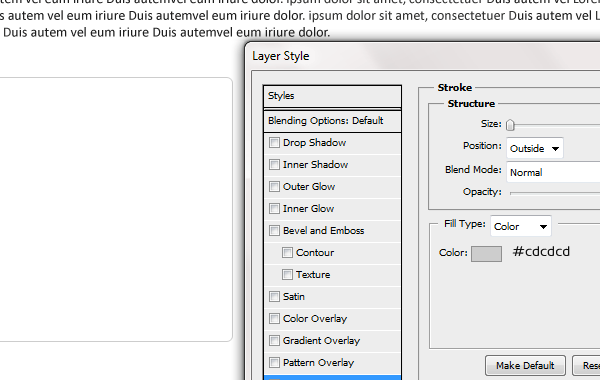Select the Gradient Overlay label row
600x380 pixels.
[x=332, y=341]
